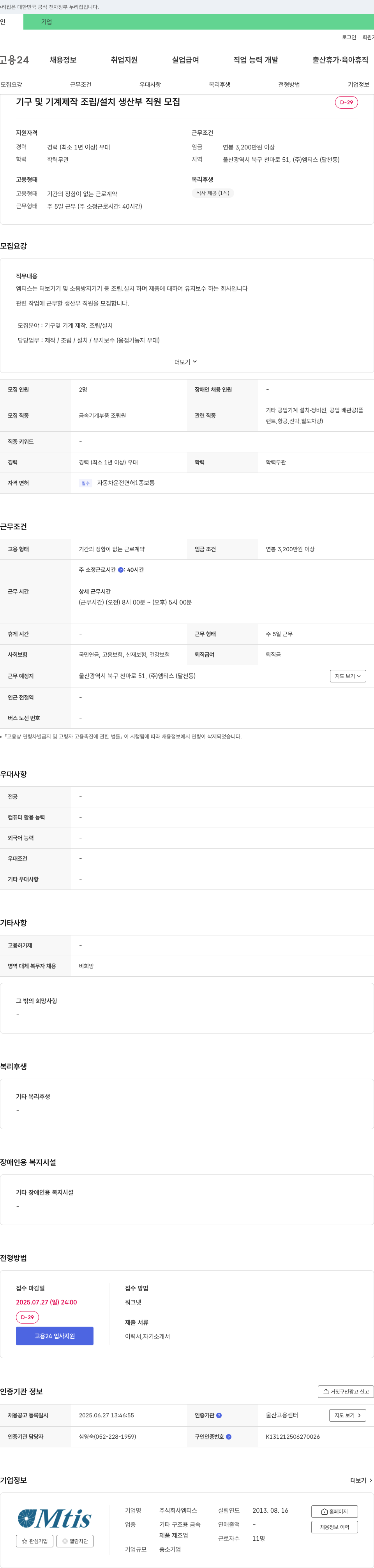Jump to 우대사항 section tab
374x1568 pixels.
tap(150, 84)
